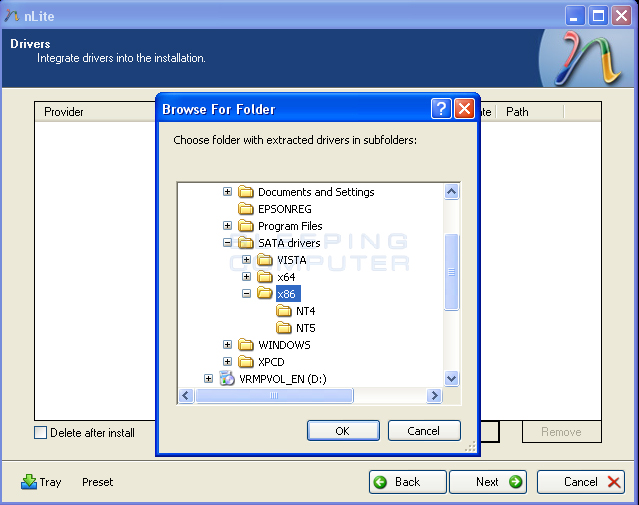Click the Tray download icon
The image size is (639, 505).
click(x=29, y=482)
